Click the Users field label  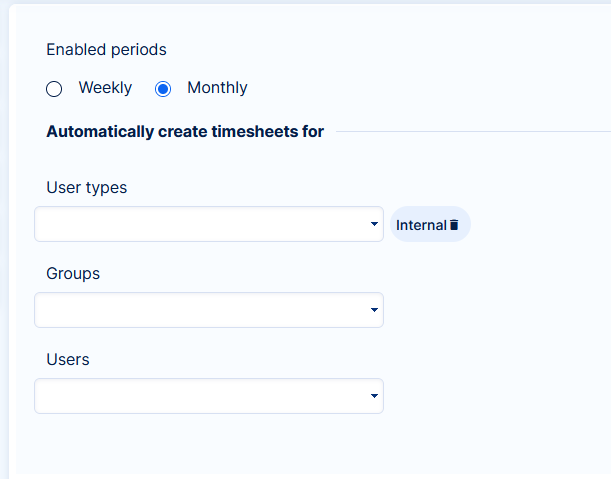point(67,359)
